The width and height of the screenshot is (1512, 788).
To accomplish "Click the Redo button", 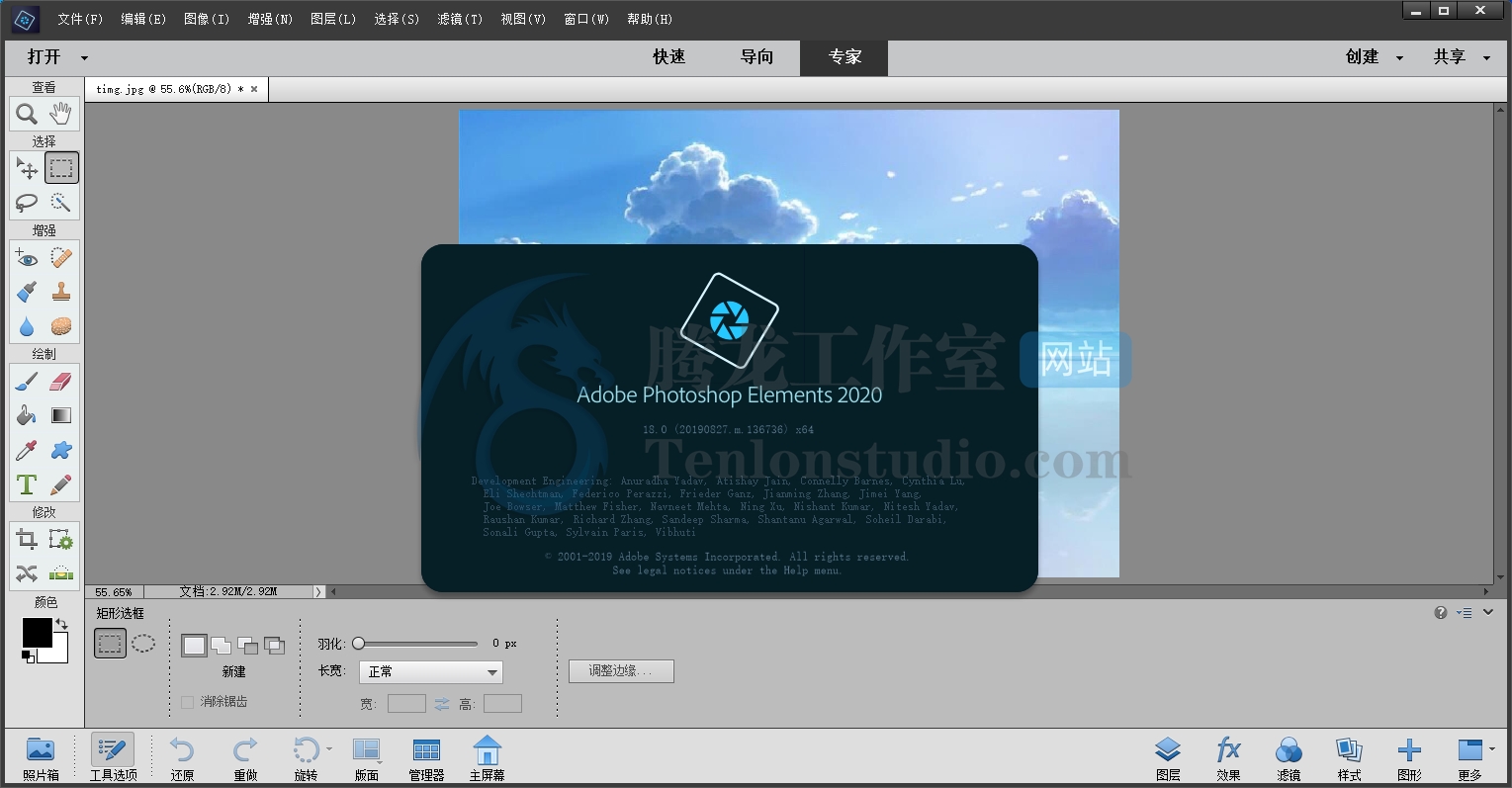I will [245, 758].
